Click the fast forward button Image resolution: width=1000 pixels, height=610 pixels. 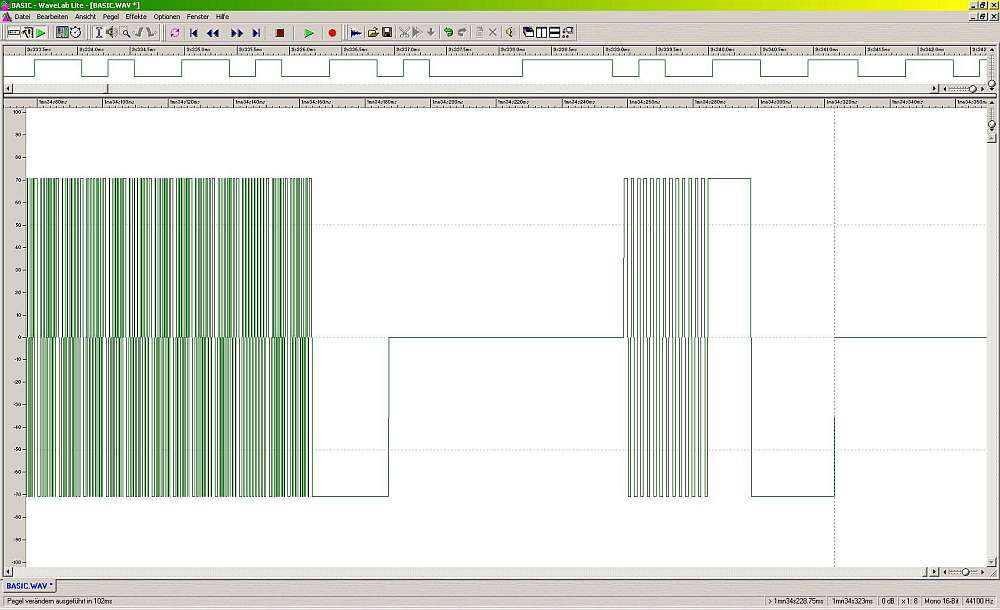click(237, 33)
